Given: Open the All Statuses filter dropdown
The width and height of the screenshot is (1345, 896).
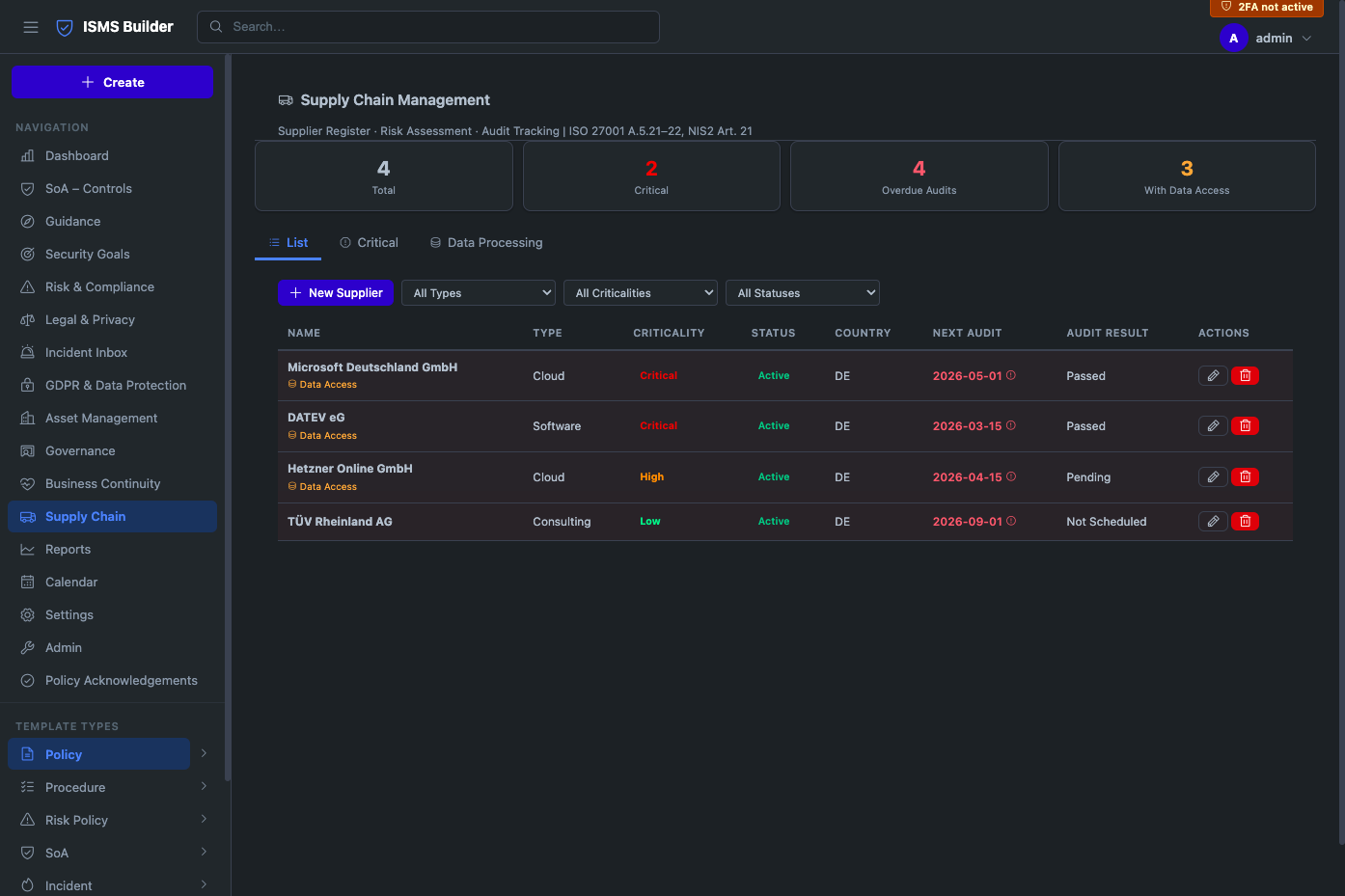Looking at the screenshot, I should 803,293.
